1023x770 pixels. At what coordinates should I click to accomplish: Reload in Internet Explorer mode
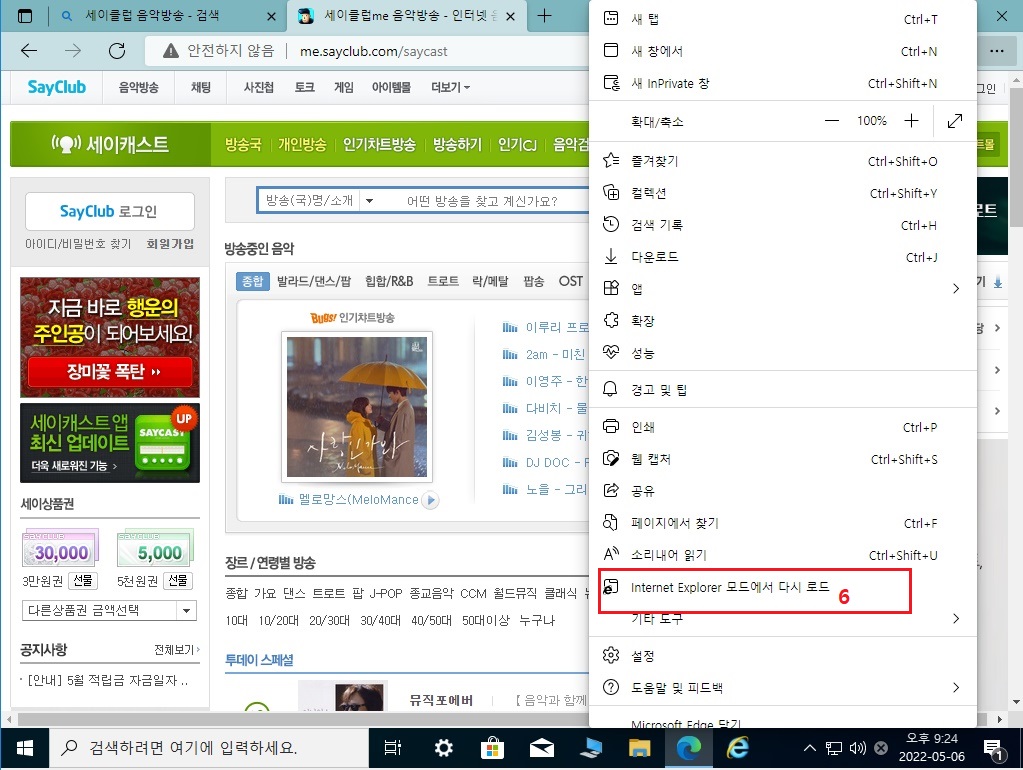(782, 587)
